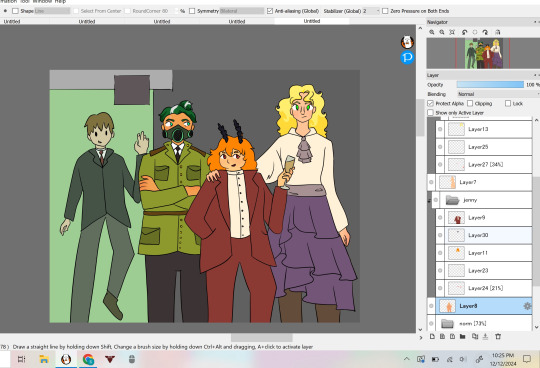
Task: Create a new layer with the page icon
Action: [432, 336]
